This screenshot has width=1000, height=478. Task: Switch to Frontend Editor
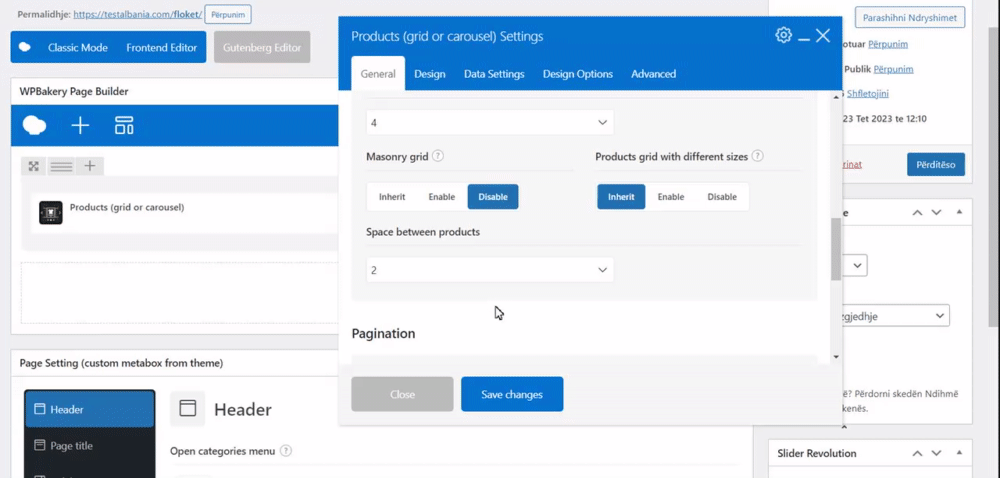pyautogui.click(x=160, y=47)
